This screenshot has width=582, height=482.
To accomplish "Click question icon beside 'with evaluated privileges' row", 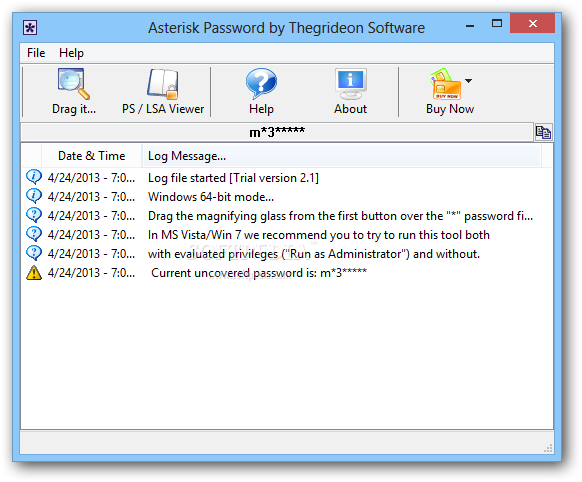I will click(x=34, y=253).
